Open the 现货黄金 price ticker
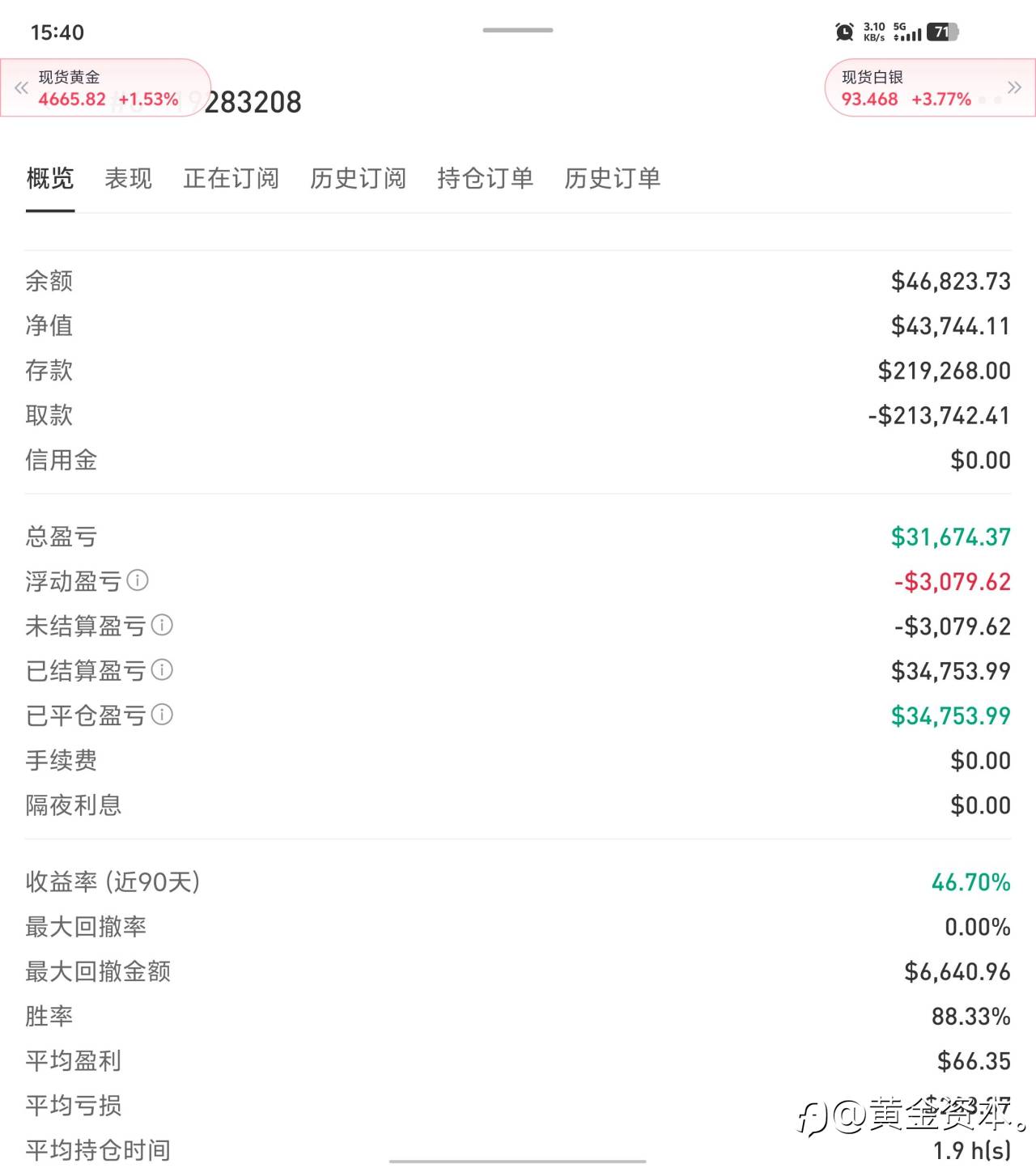Viewport: 1036px width, 1168px height. [108, 88]
